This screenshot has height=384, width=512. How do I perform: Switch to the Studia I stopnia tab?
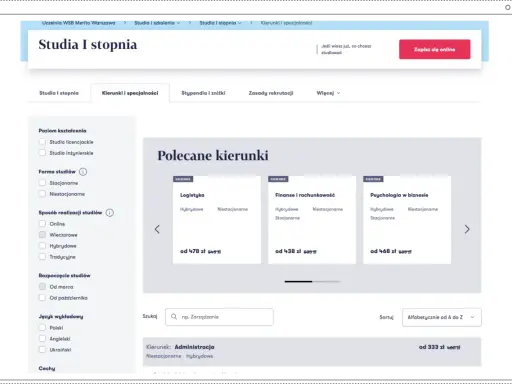pos(59,93)
